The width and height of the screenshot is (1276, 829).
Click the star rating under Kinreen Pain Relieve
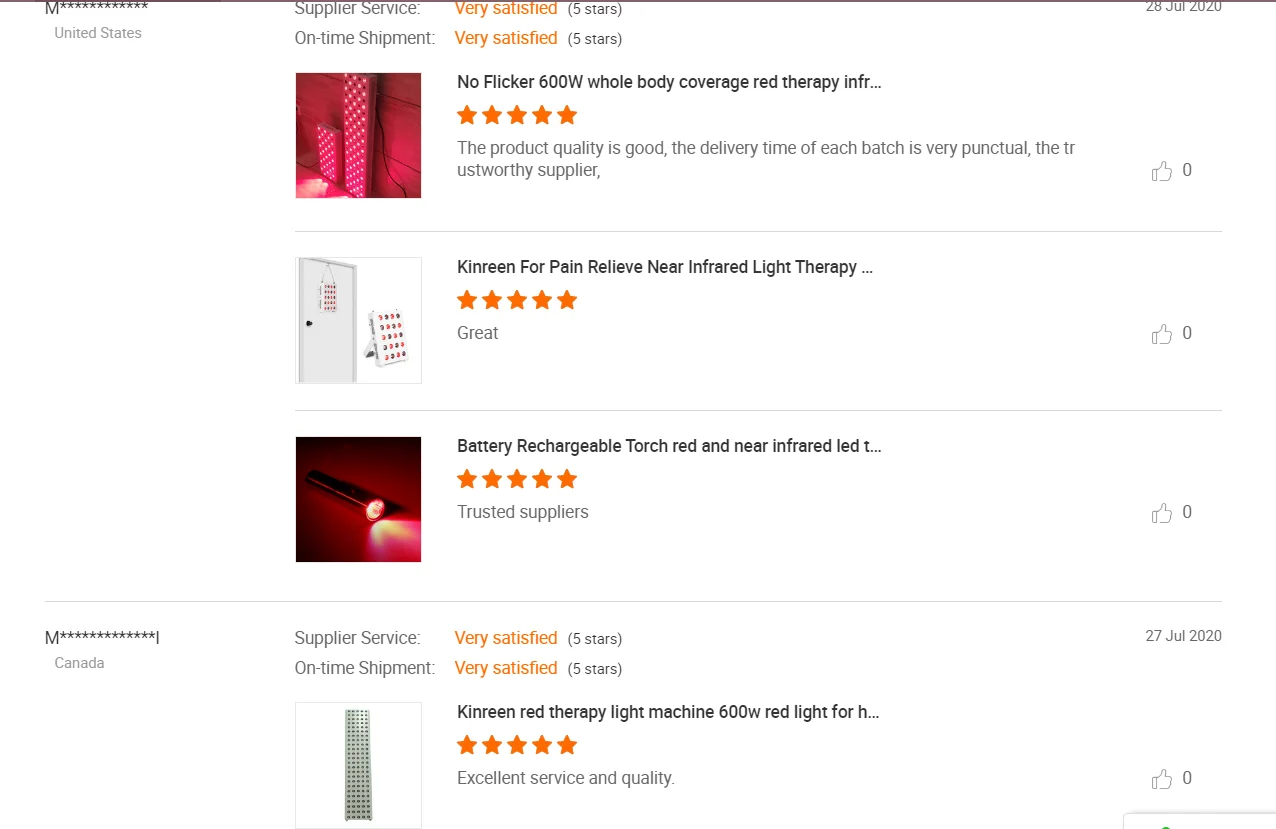[517, 300]
